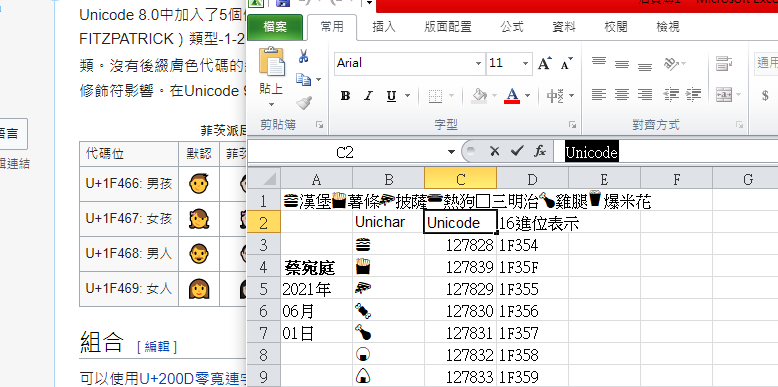
Task: Click the U+200D零寬連字 link in Wikipedia
Action: [x=193, y=379]
